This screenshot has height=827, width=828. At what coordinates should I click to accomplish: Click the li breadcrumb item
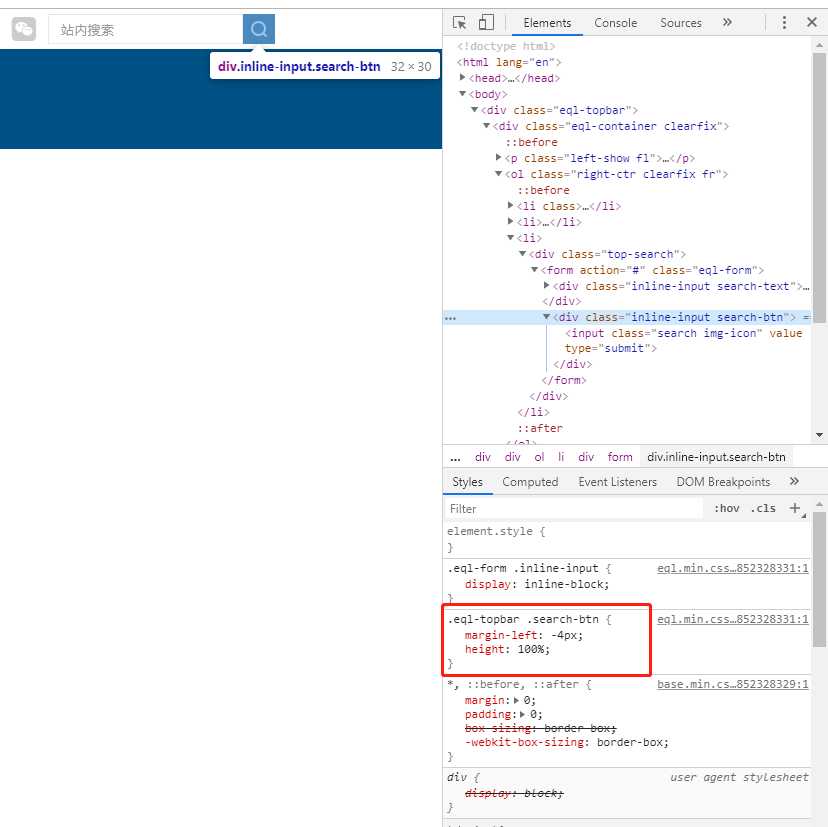tap(561, 457)
